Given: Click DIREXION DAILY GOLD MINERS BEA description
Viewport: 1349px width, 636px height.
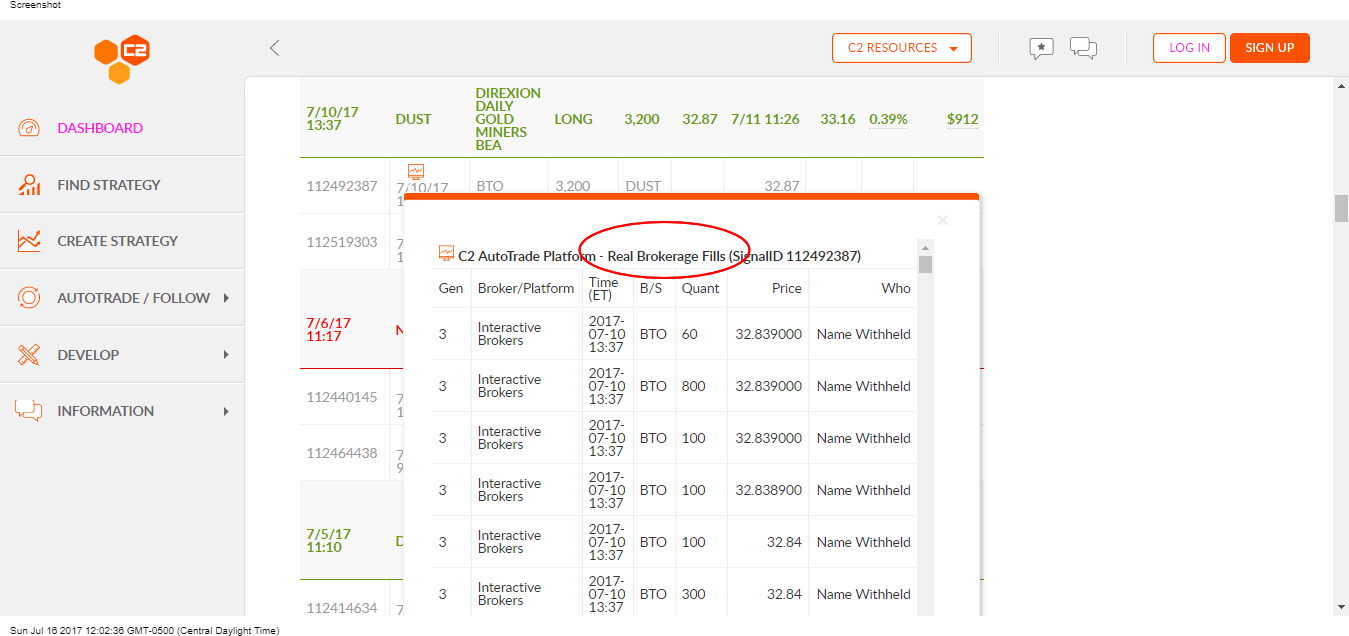Looking at the screenshot, I should pyautogui.click(x=508, y=119).
